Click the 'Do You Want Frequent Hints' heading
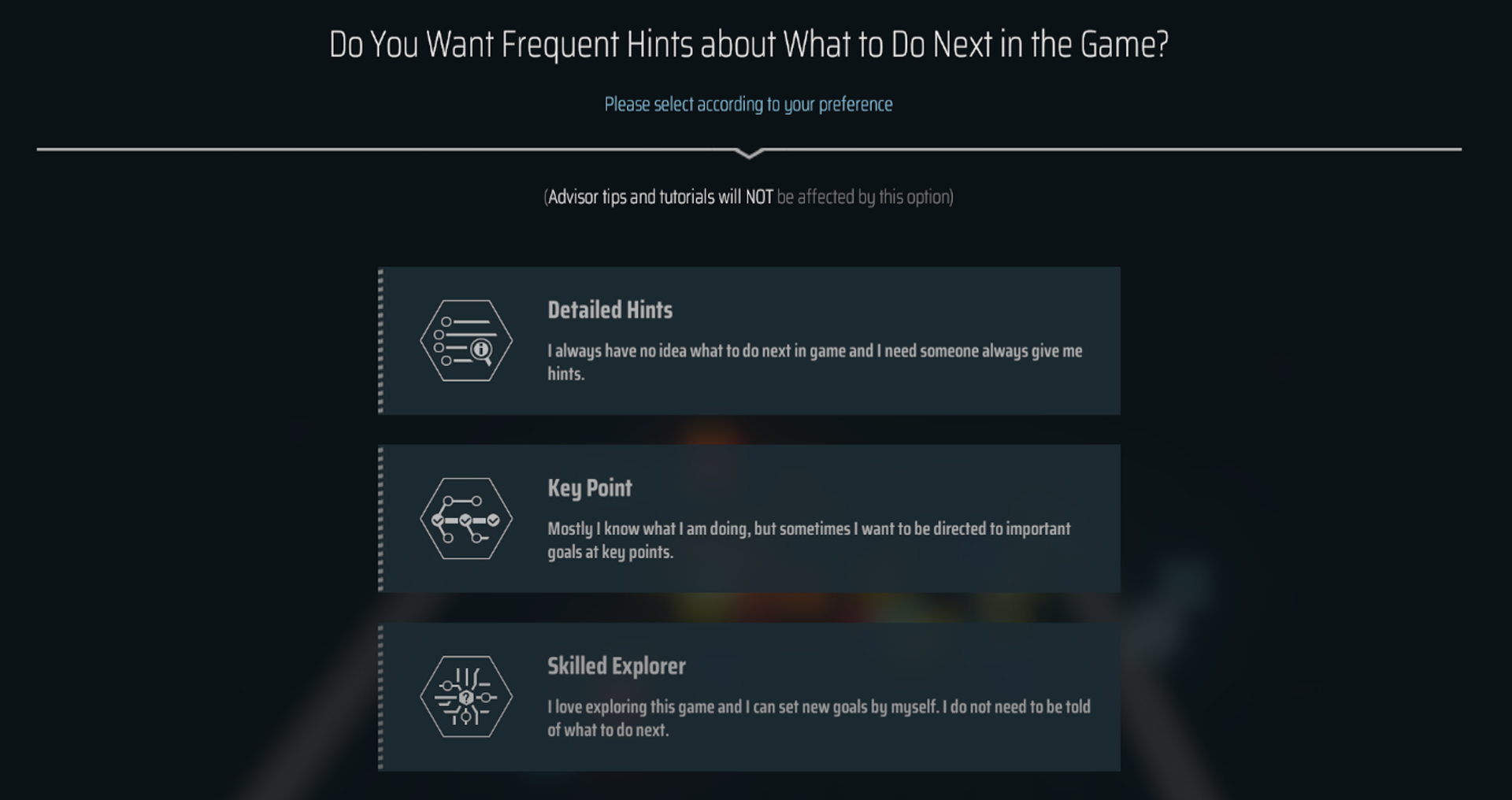This screenshot has width=1512, height=800. coord(749,45)
